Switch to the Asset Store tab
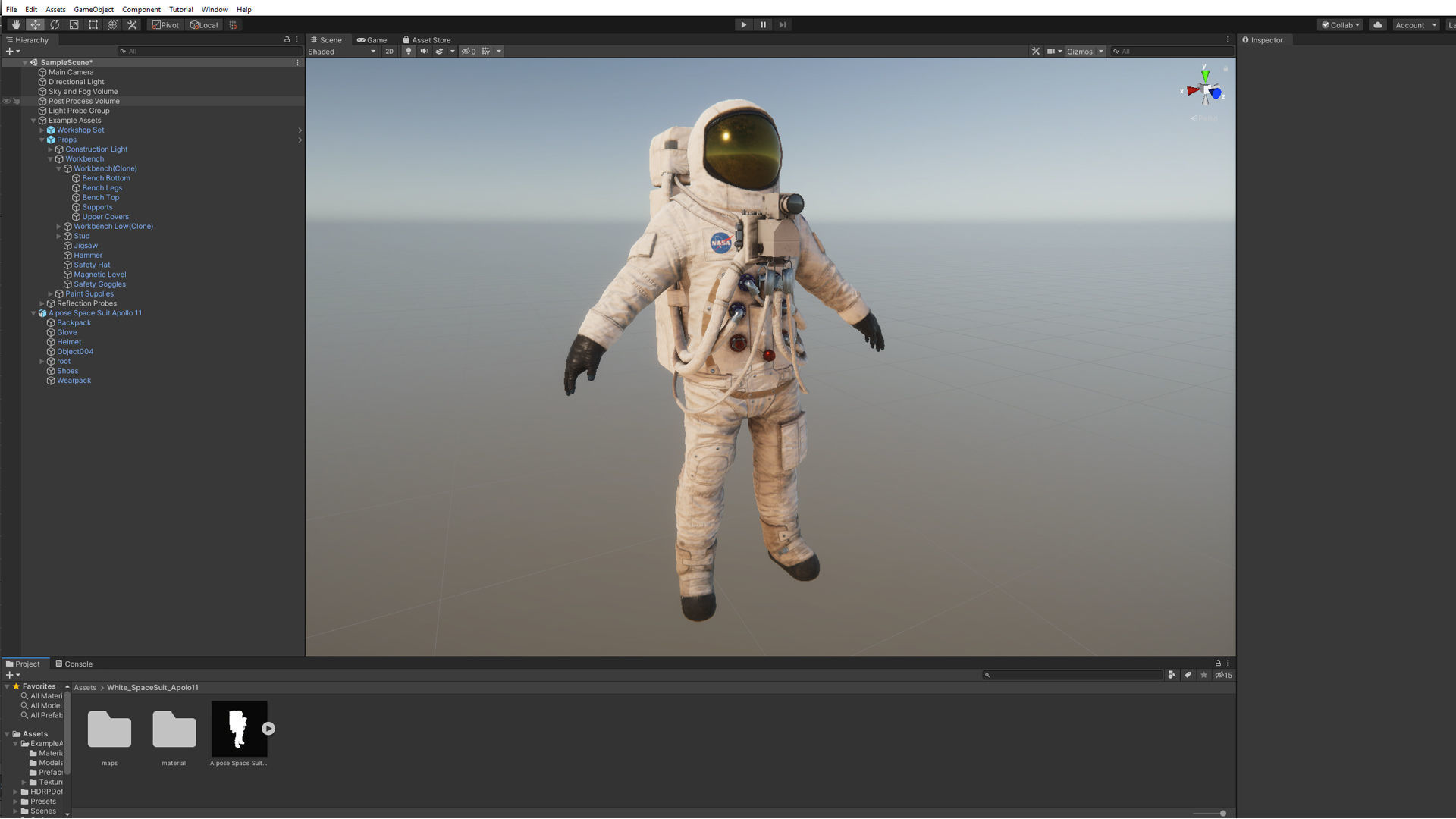This screenshot has width=1456, height=819. [x=427, y=40]
